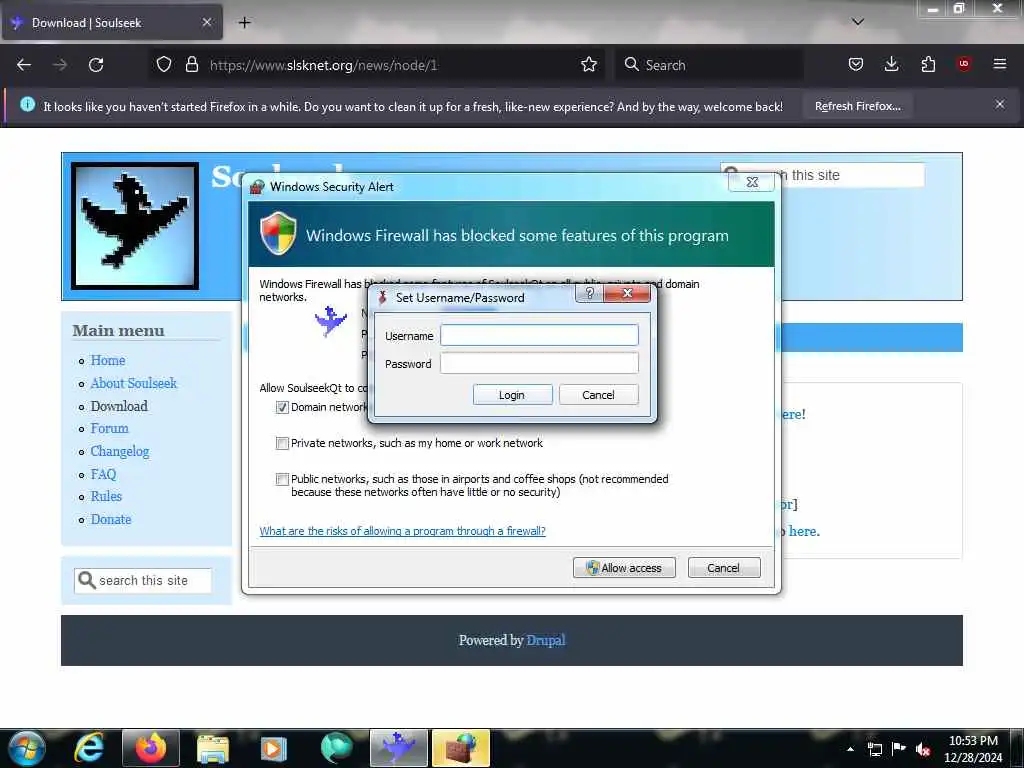Screen dimensions: 1024x768
Task: Open the clock showing 10:53 PM
Action: [972, 749]
